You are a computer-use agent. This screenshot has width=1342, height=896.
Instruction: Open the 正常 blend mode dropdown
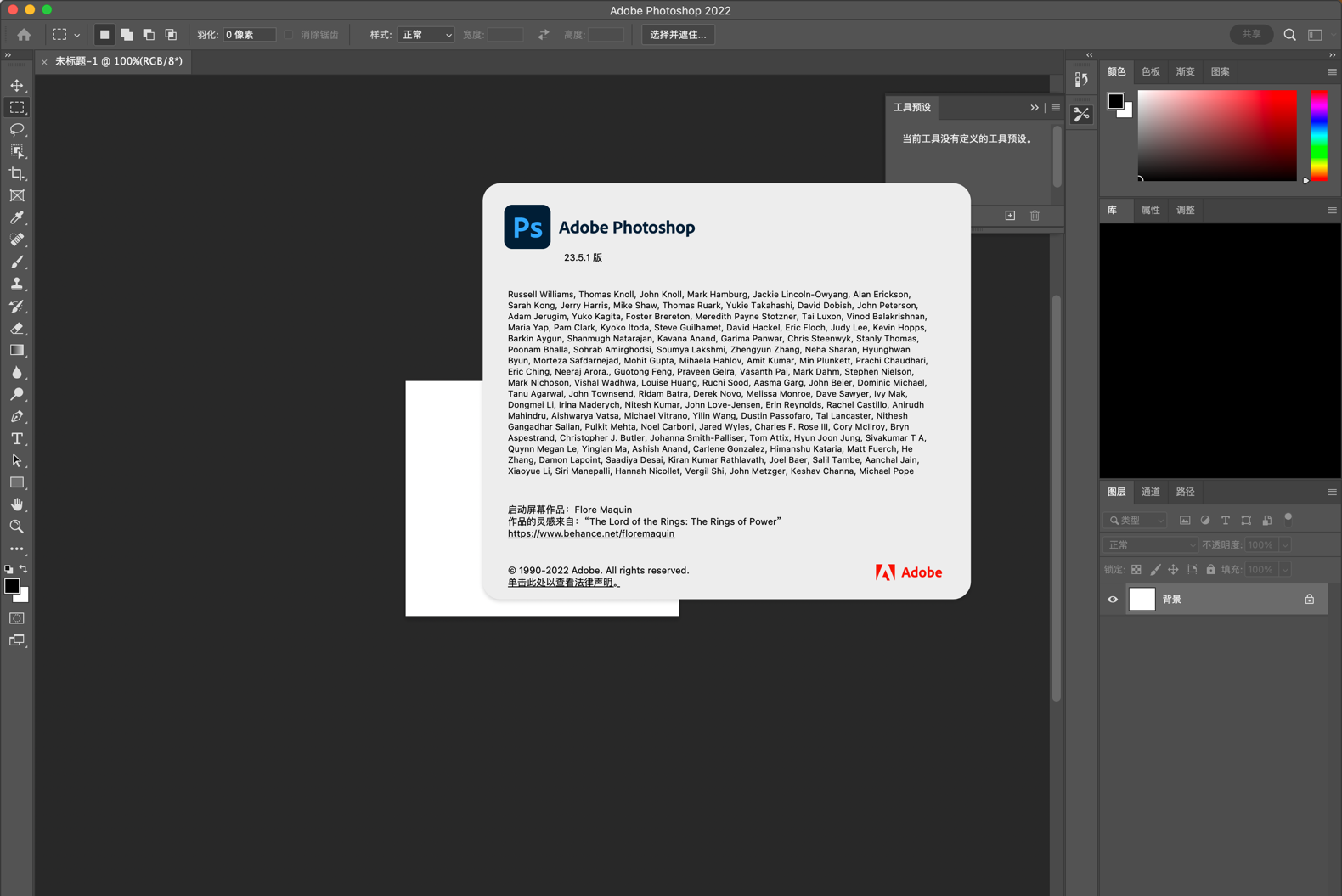pos(1151,545)
